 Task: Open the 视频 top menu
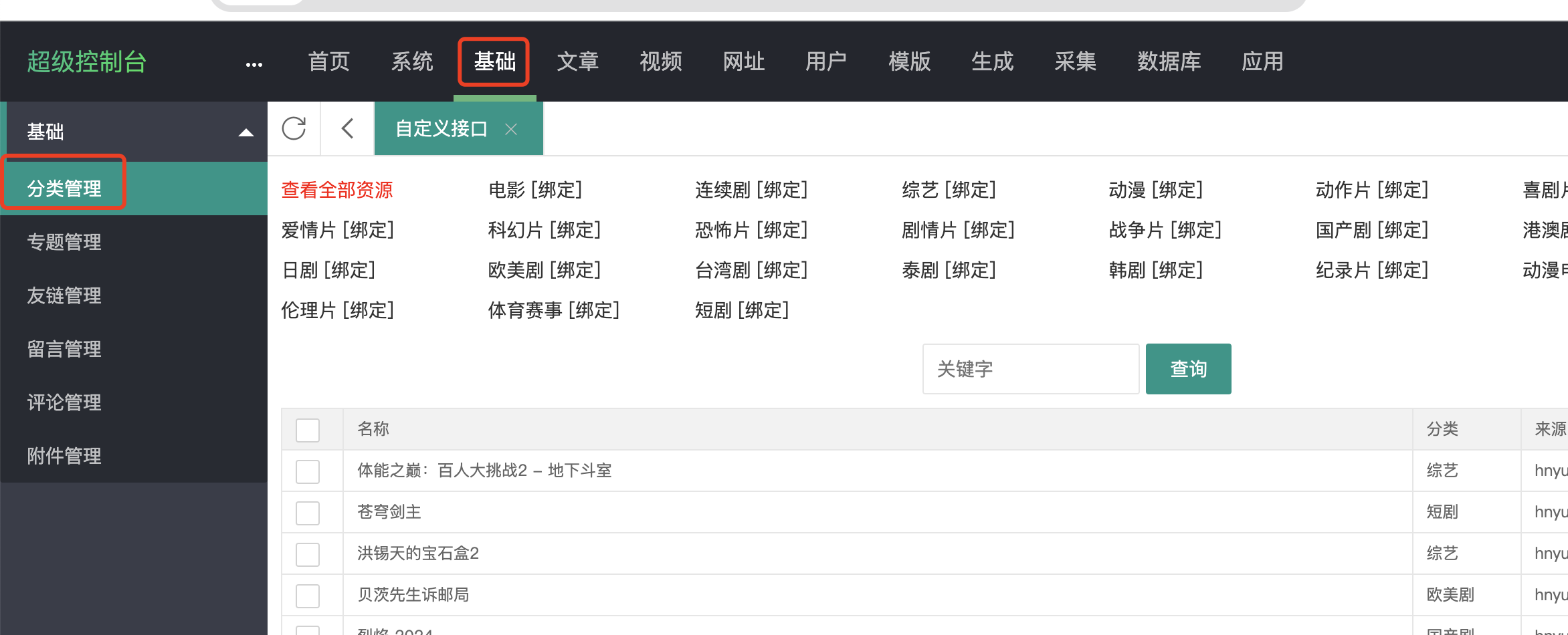(660, 61)
